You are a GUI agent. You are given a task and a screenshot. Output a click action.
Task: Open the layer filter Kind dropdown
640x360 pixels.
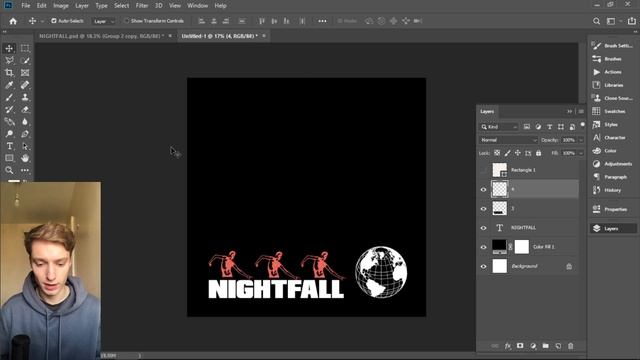tap(499, 127)
